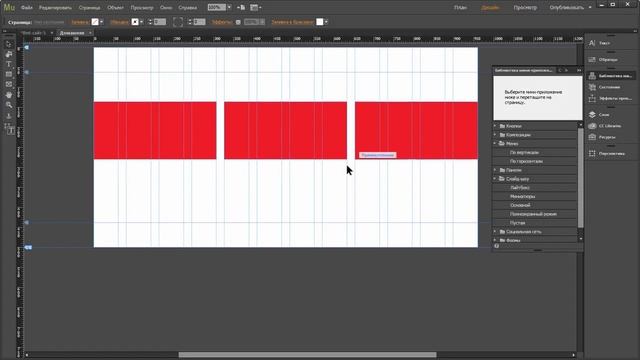Switch to the site plan document tab
Screen dimensions: 640x360
[x=34, y=33]
